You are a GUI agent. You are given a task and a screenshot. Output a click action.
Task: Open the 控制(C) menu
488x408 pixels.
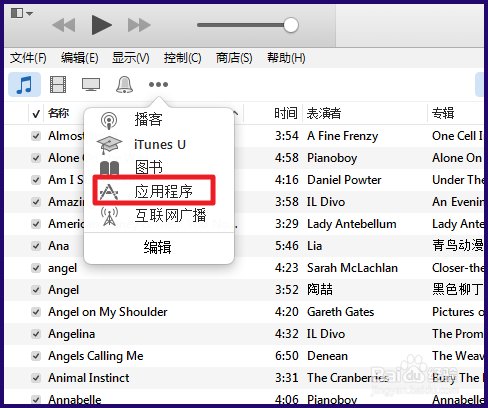[183, 58]
